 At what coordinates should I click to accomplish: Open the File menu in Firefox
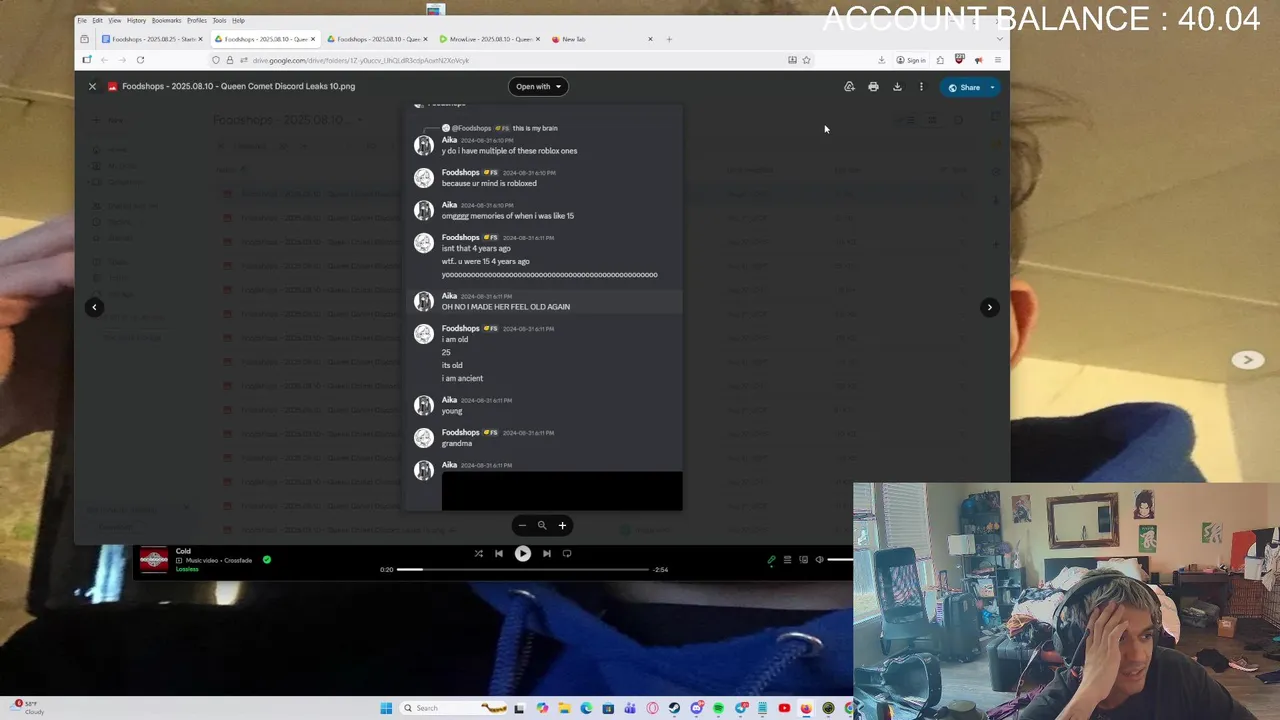point(82,20)
